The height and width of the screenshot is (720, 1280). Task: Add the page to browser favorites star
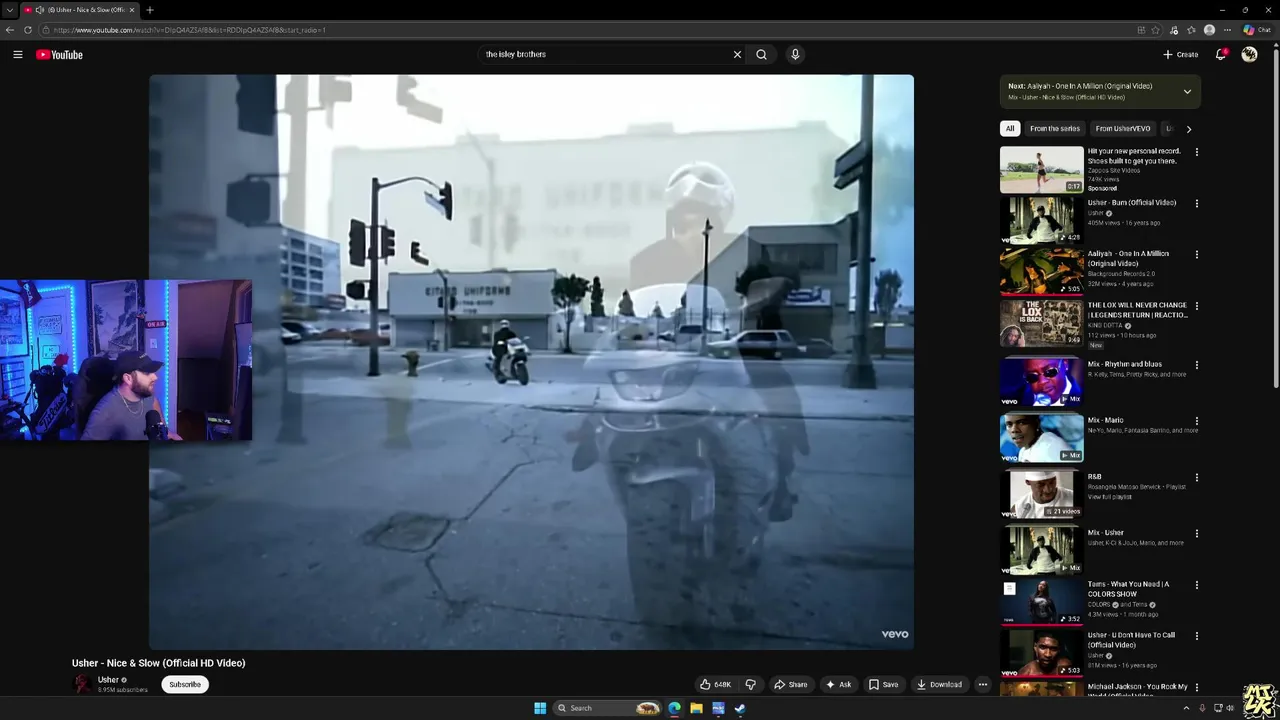pos(1156,30)
